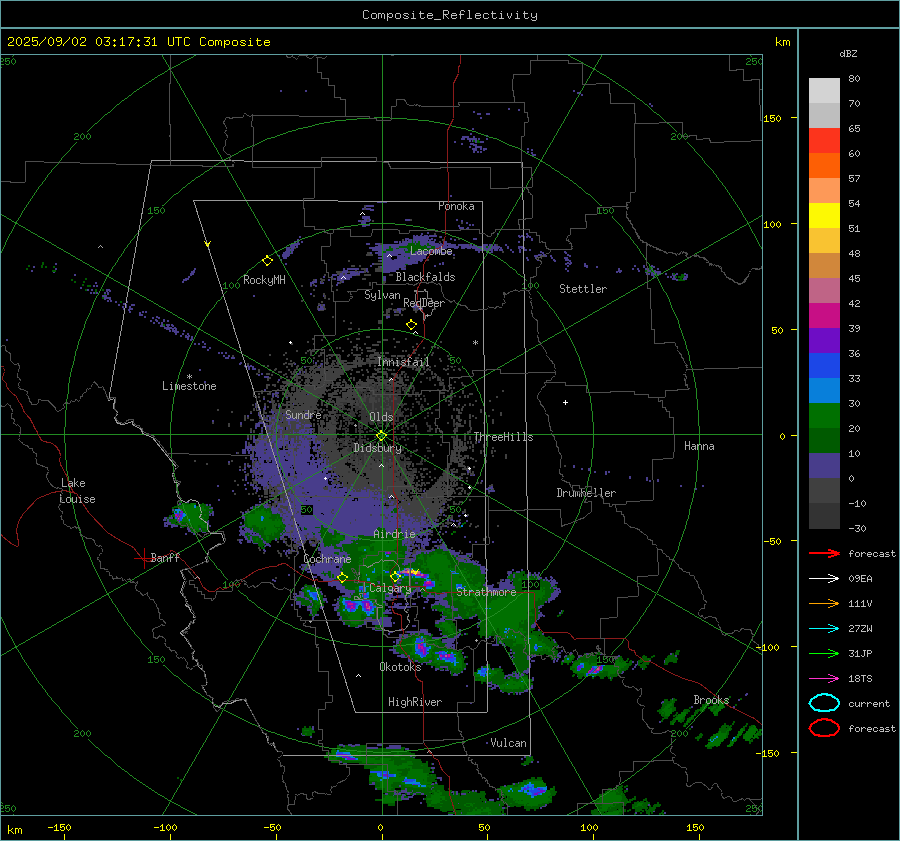Click the pink 45–42 dBZ color swatch
900x841 pixels.
tap(824, 290)
